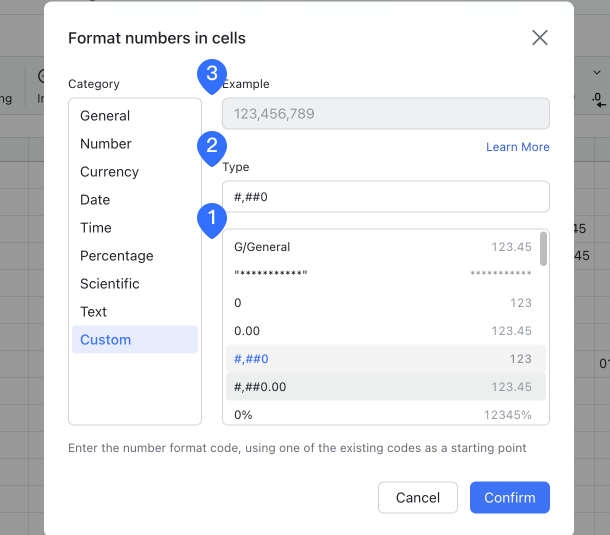The width and height of the screenshot is (610, 535).
Task: Select the Percentage category
Action: pos(117,256)
